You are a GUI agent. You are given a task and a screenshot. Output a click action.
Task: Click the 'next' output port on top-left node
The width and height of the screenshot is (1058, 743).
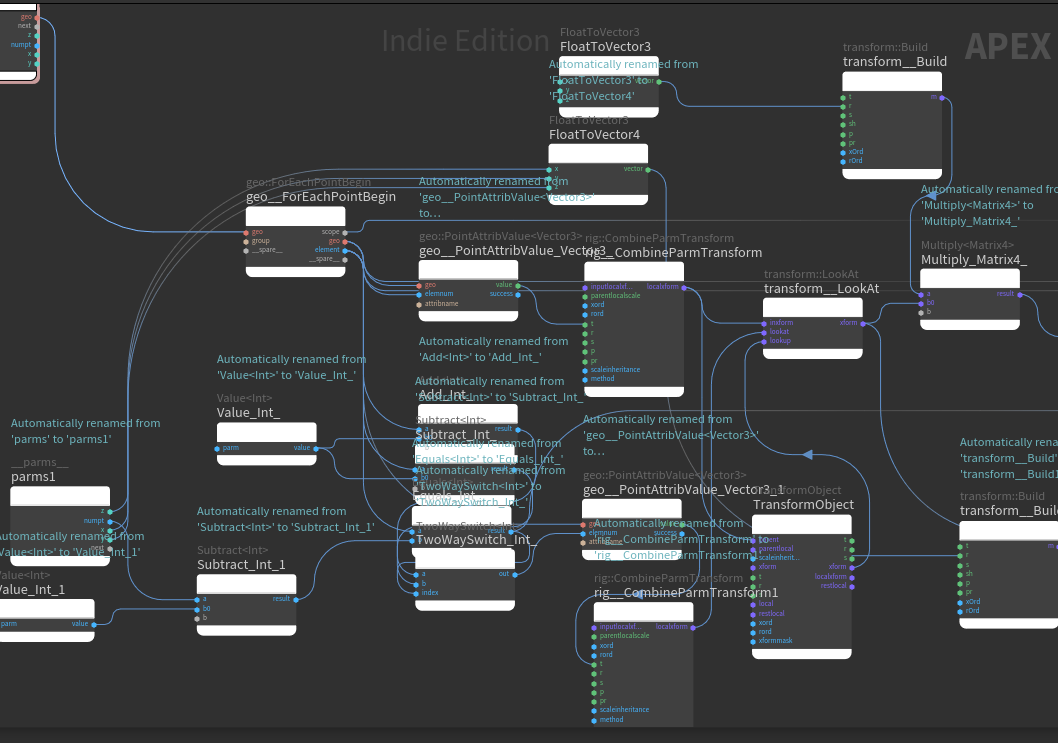click(36, 26)
